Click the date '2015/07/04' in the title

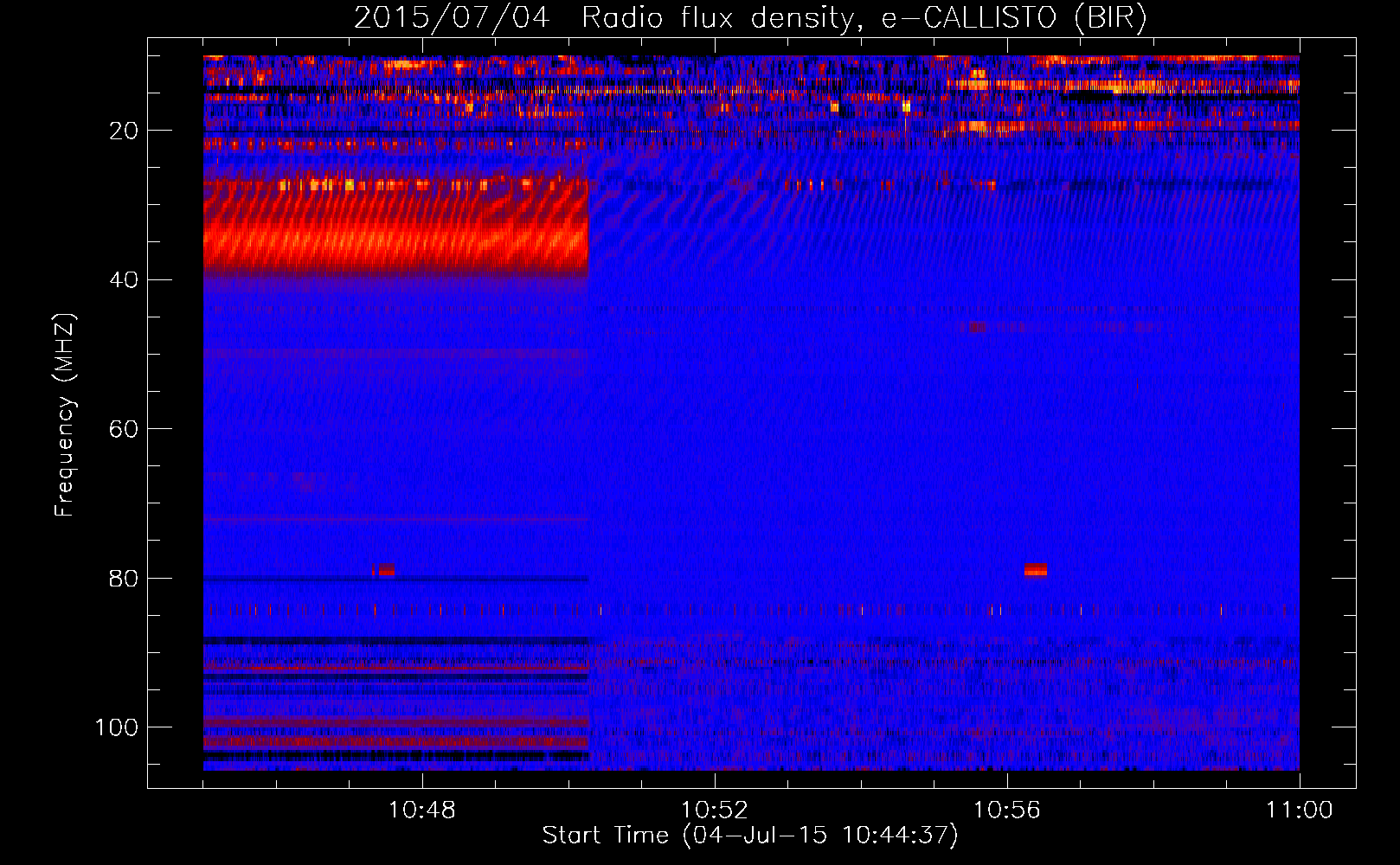(x=452, y=18)
